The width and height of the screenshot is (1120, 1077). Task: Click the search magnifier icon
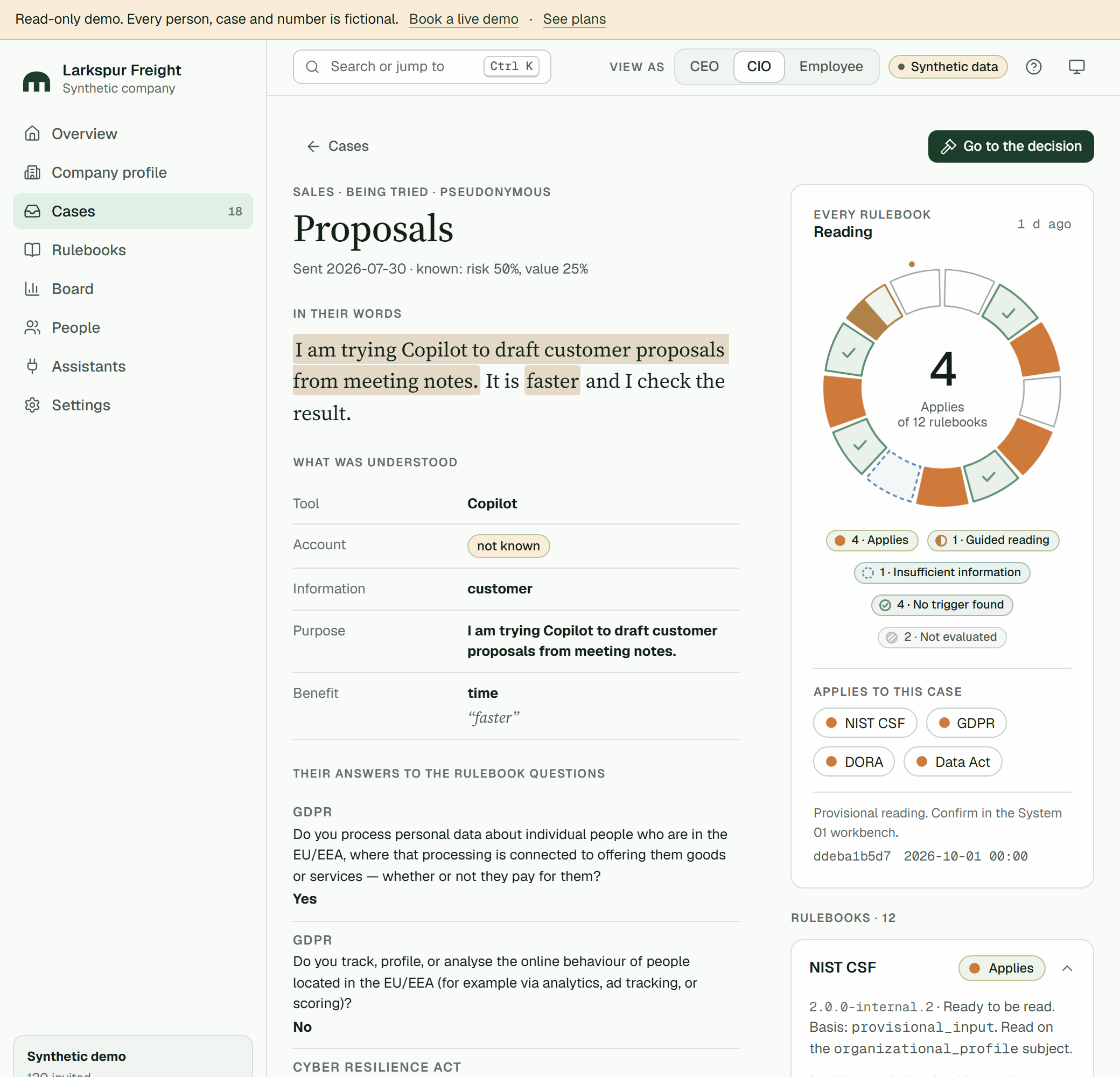point(312,67)
